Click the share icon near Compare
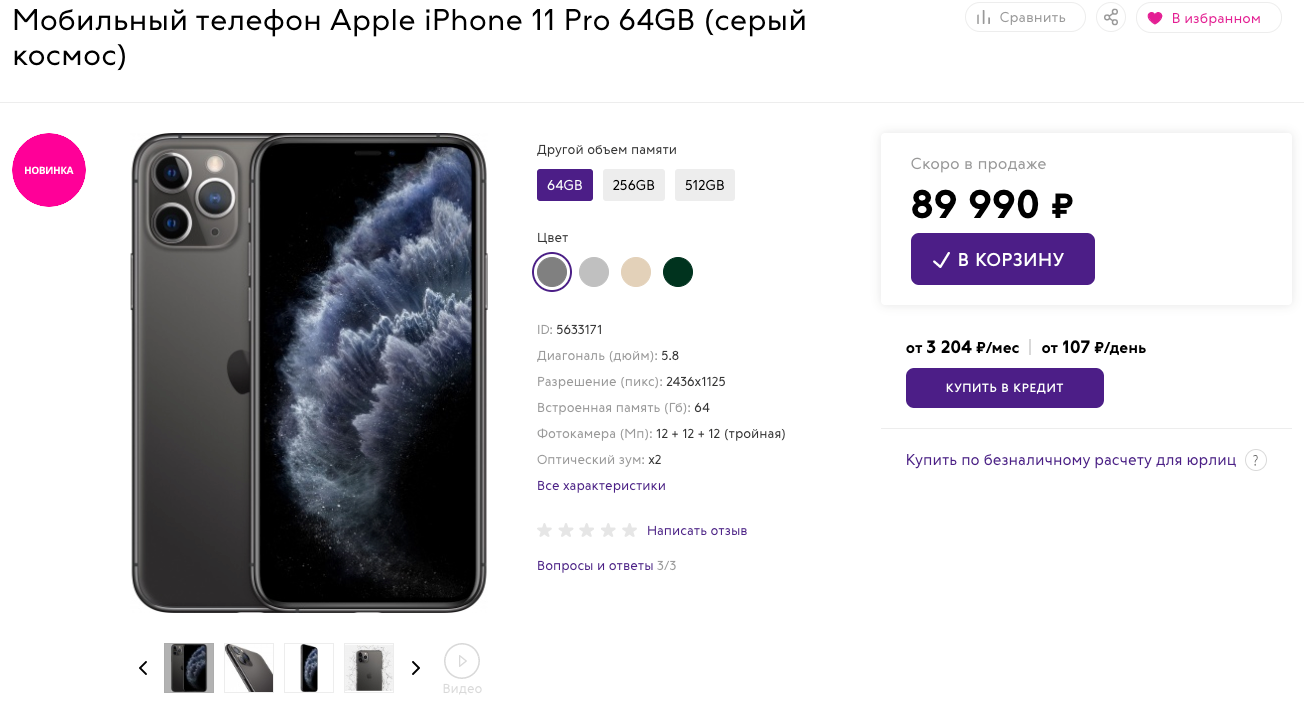This screenshot has width=1304, height=715. click(1110, 18)
